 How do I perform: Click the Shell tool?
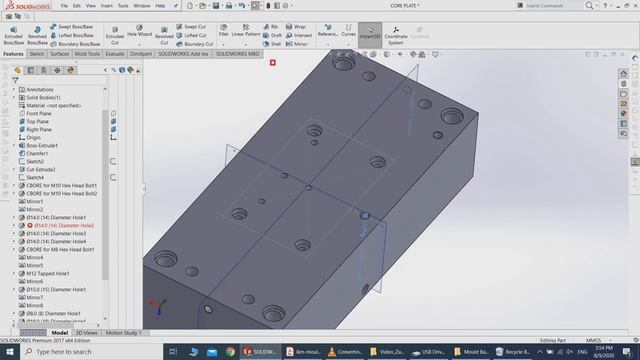pyautogui.click(x=272, y=44)
